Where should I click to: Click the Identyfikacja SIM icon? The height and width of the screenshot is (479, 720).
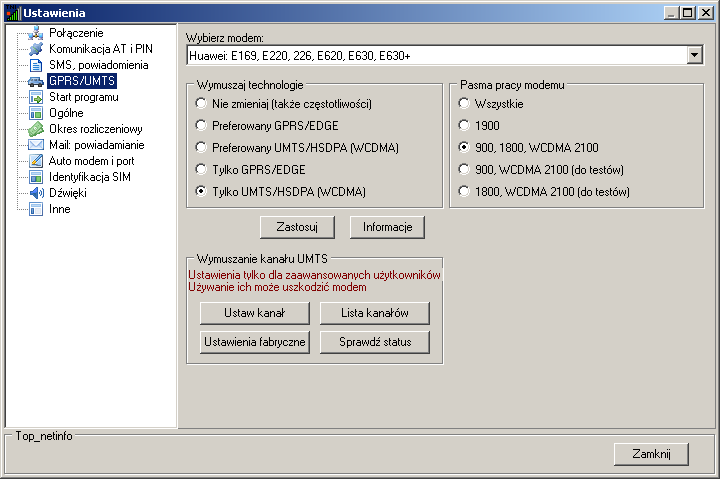click(36, 177)
